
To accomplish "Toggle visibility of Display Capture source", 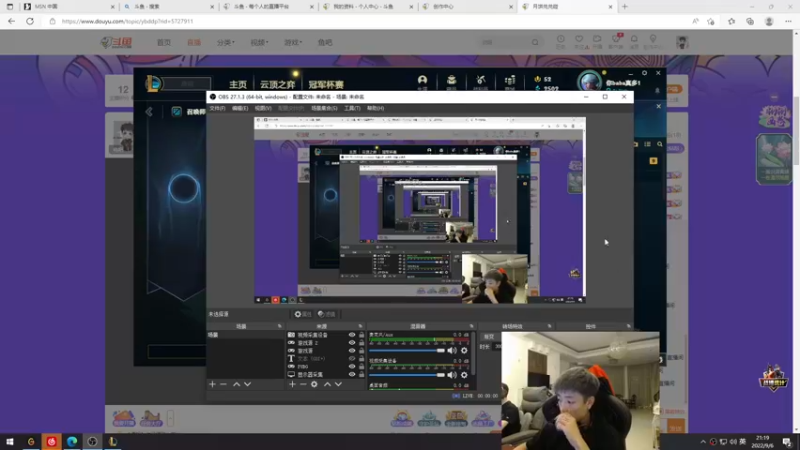I will (x=352, y=374).
